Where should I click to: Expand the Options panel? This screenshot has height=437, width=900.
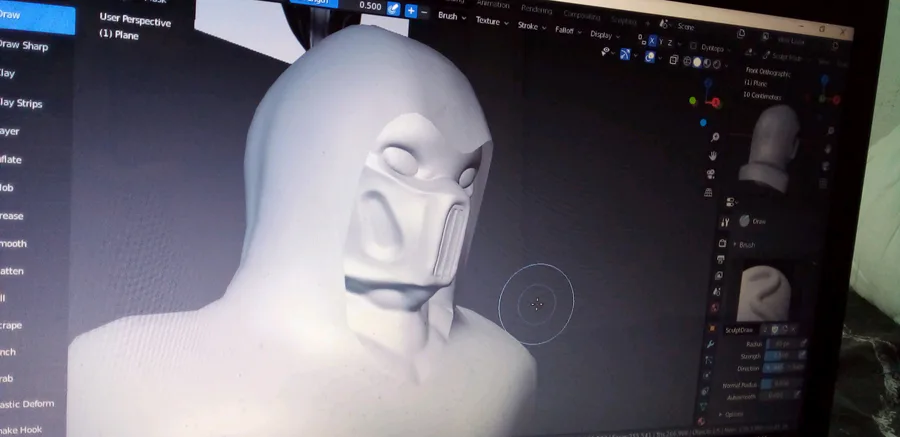[x=731, y=414]
